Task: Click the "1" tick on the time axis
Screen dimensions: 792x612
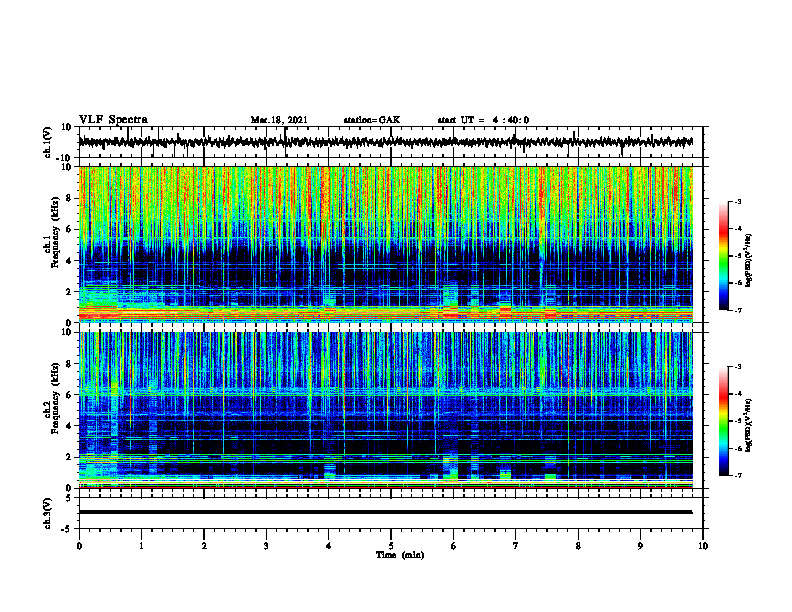Action: [x=141, y=546]
